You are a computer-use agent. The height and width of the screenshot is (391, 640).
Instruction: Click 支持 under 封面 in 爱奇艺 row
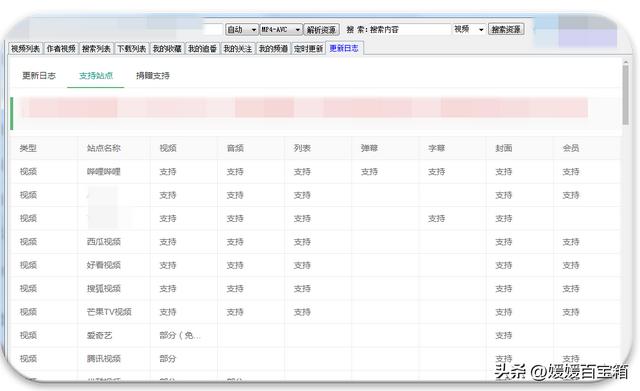(x=504, y=335)
